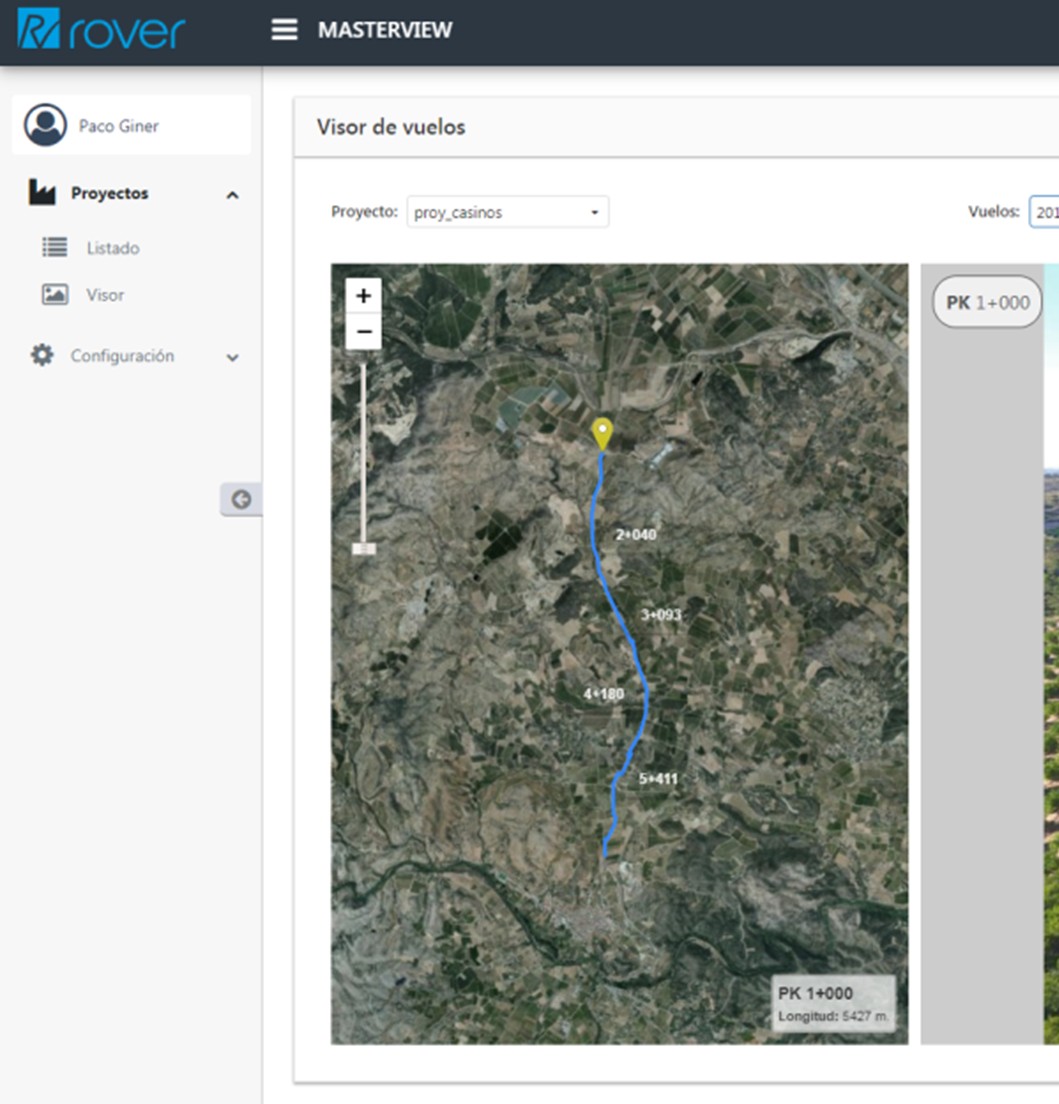Click the Configuración gear icon
Image resolution: width=1059 pixels, height=1104 pixels.
42,355
